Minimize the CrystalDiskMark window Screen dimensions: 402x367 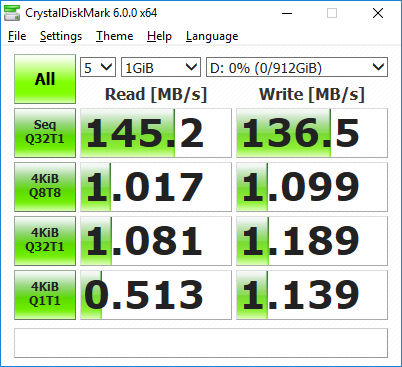(x=287, y=13)
